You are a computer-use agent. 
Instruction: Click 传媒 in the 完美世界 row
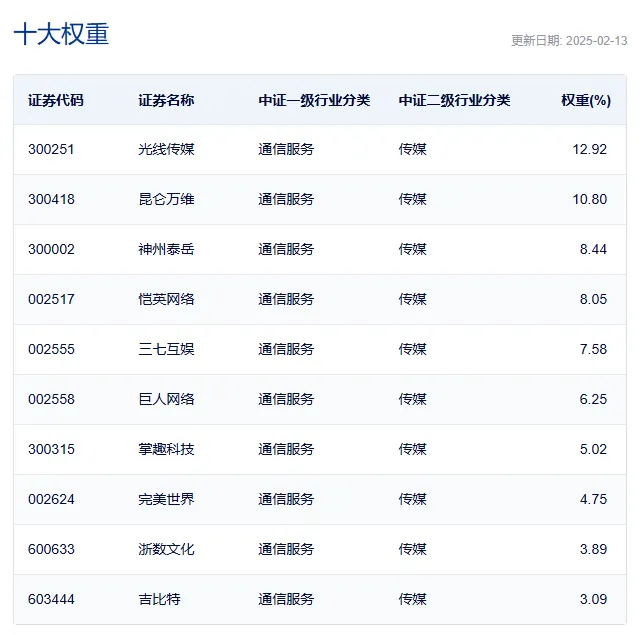point(413,500)
